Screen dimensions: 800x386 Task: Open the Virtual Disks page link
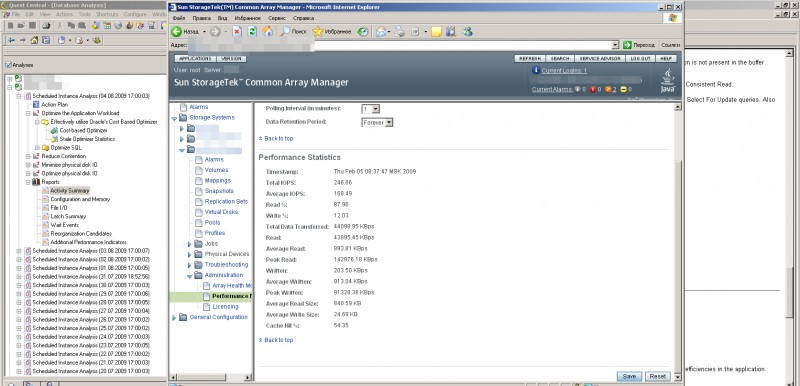pos(221,212)
